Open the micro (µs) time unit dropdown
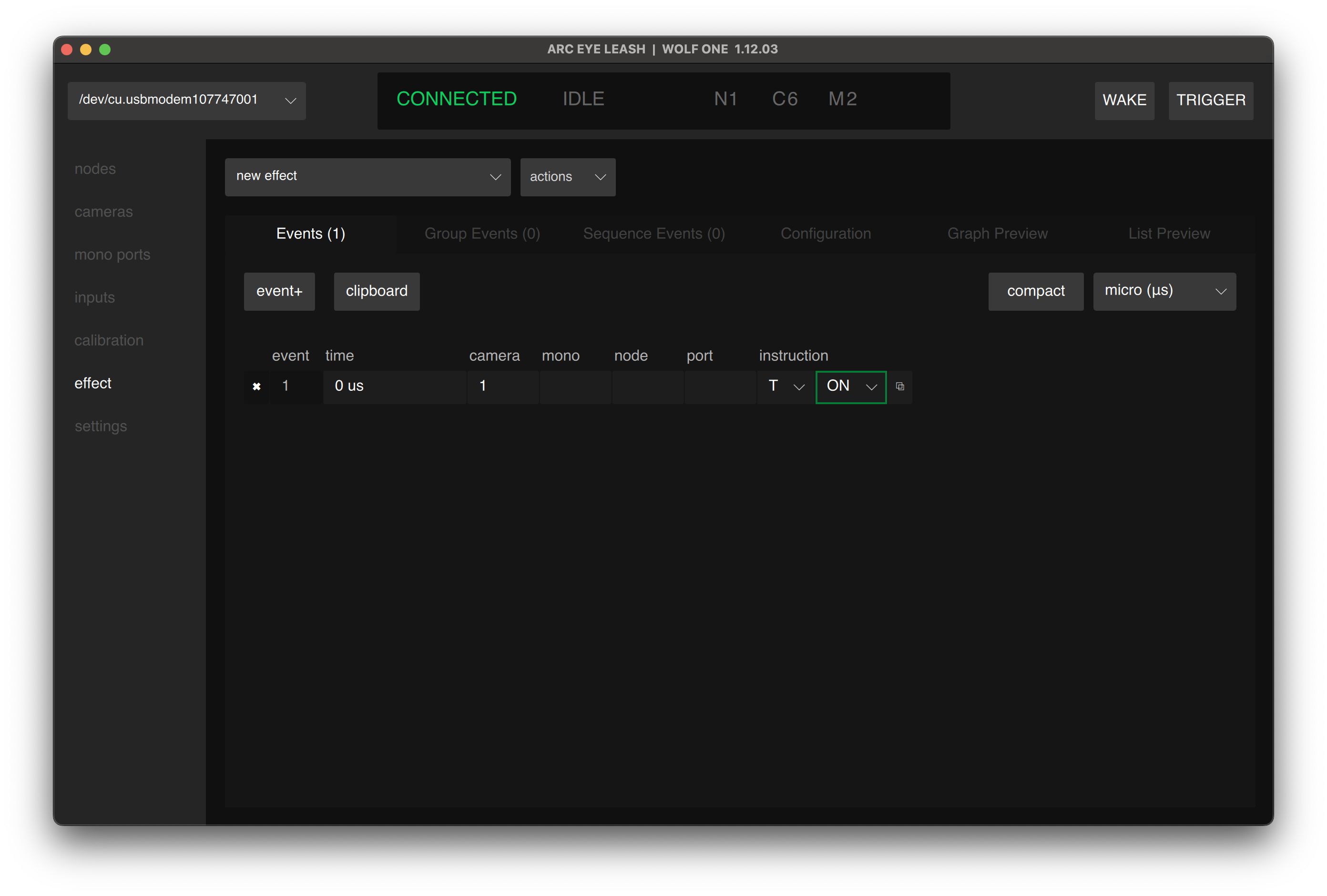 click(x=1164, y=291)
